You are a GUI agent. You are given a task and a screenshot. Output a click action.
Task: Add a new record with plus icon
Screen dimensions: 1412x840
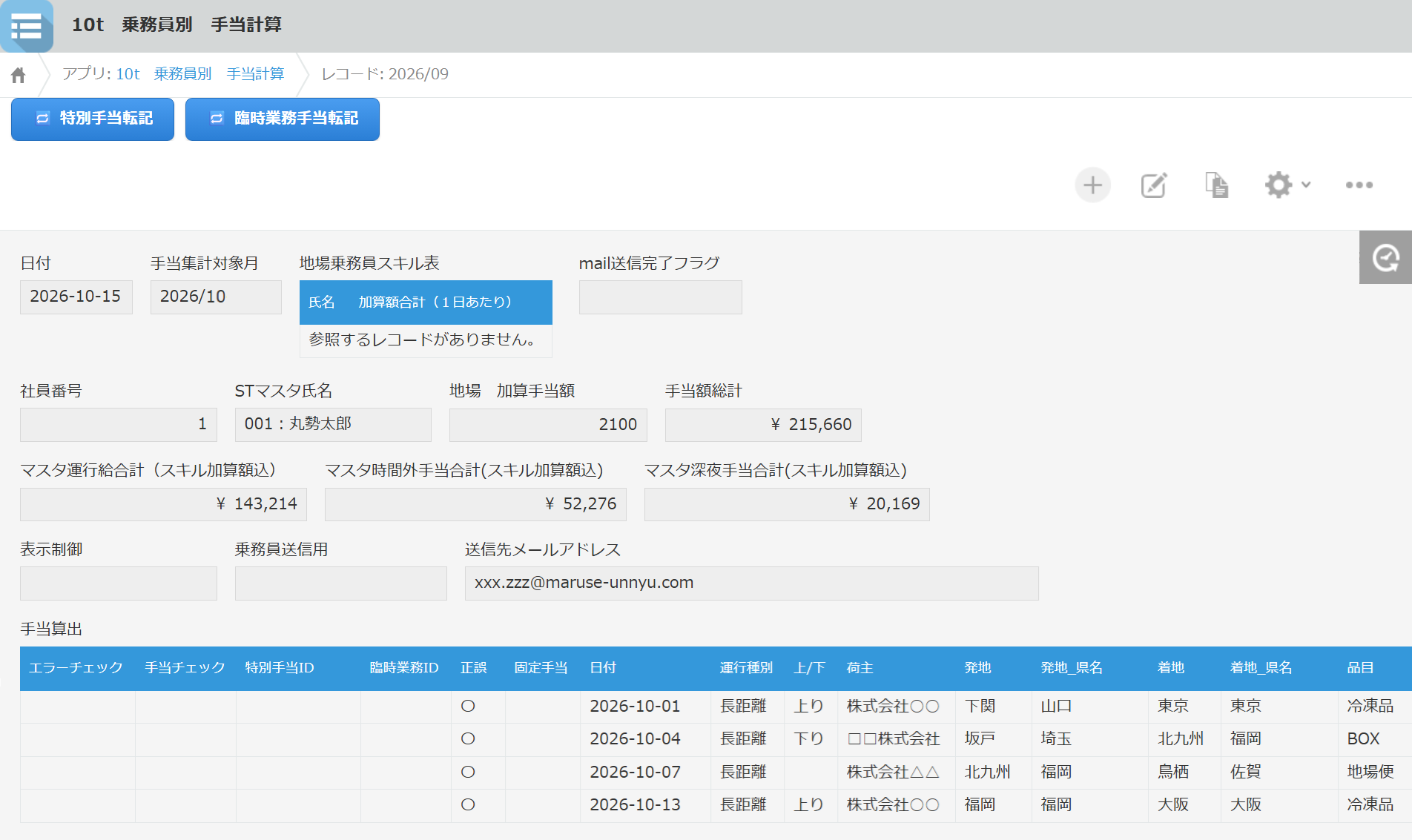[1092, 185]
